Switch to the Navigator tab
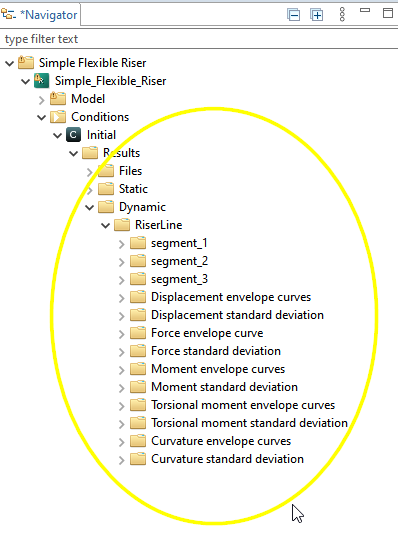This screenshot has height=557, width=398. (40, 15)
